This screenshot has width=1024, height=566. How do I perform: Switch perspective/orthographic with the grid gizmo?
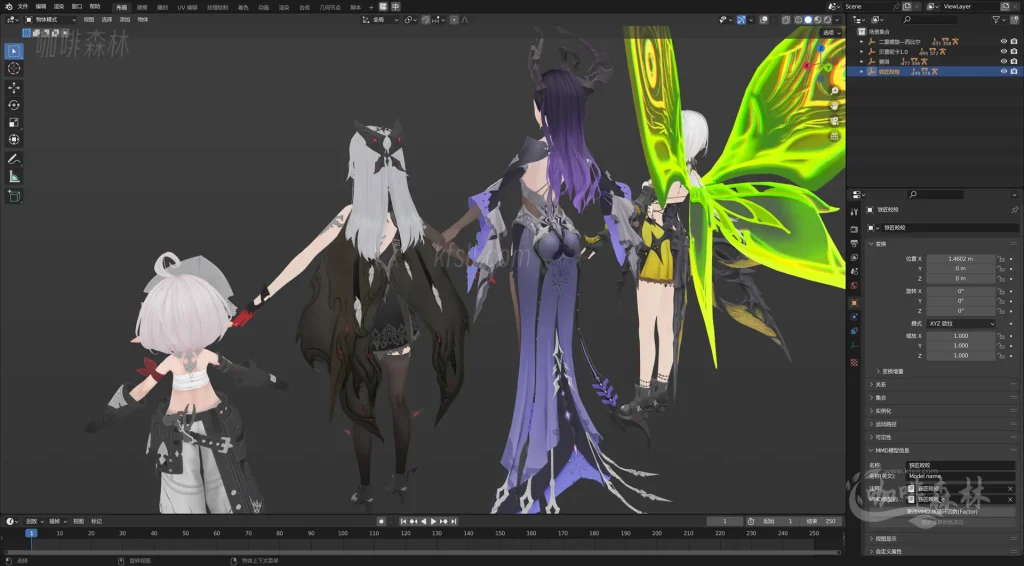tap(834, 136)
